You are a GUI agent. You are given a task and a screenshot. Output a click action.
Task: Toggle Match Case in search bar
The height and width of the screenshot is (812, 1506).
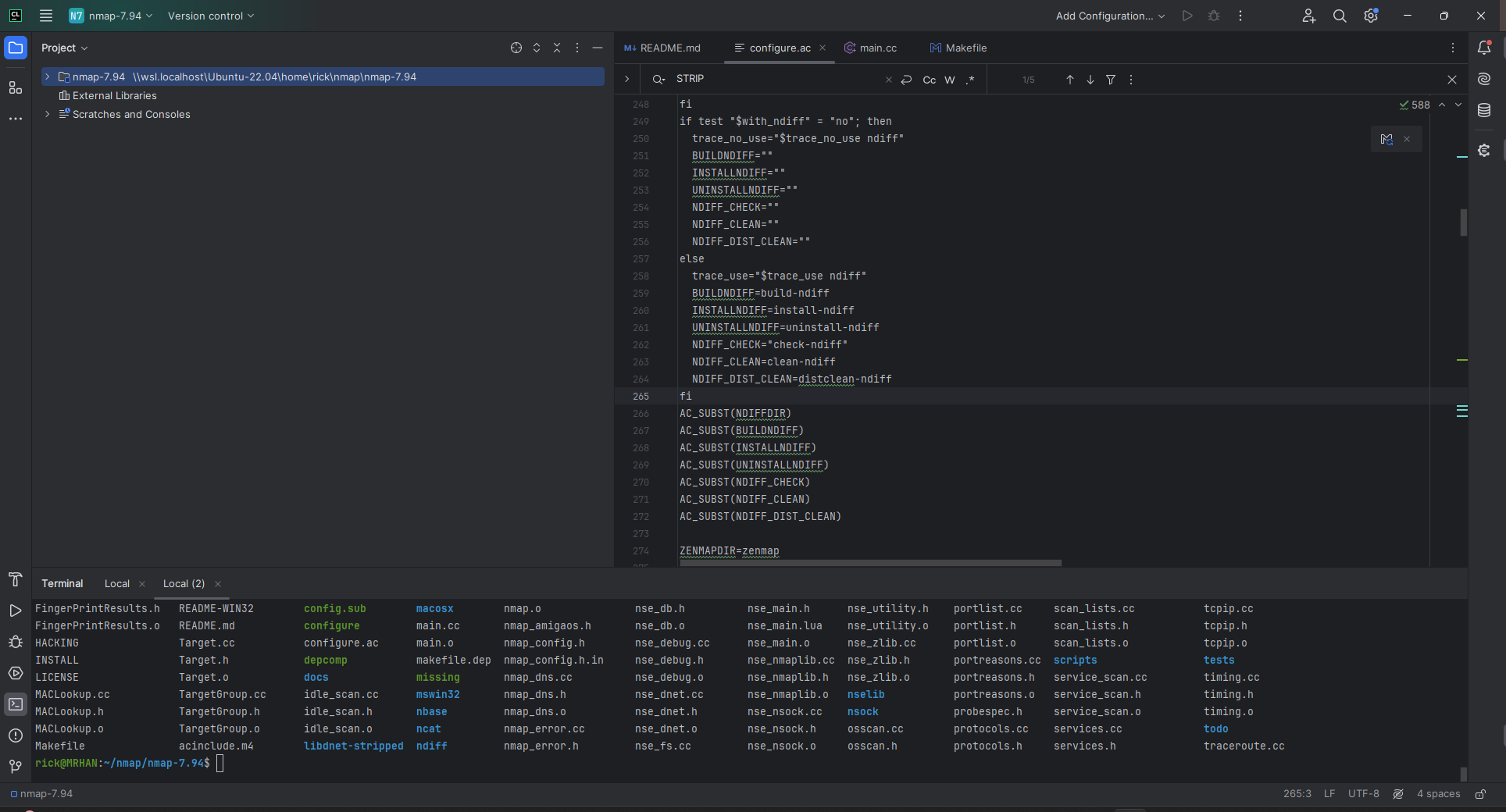click(930, 80)
